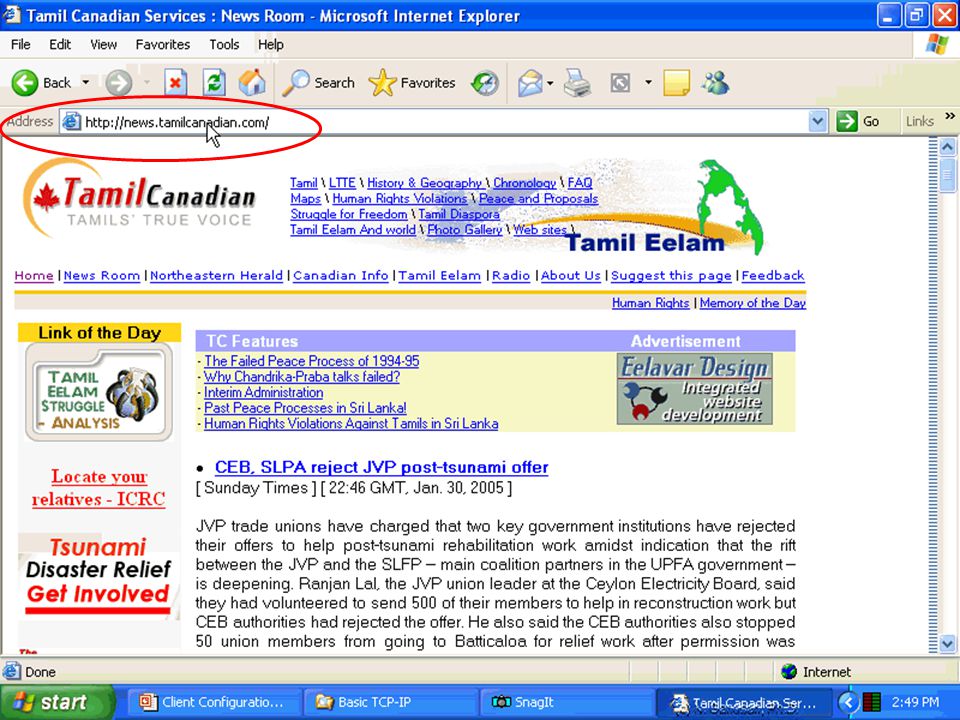The height and width of the screenshot is (720, 960).
Task: Open the Photo Gallery link
Action: tap(465, 230)
